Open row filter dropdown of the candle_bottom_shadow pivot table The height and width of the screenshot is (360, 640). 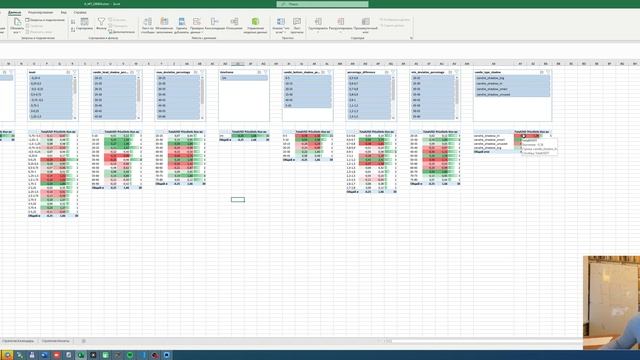point(293,132)
